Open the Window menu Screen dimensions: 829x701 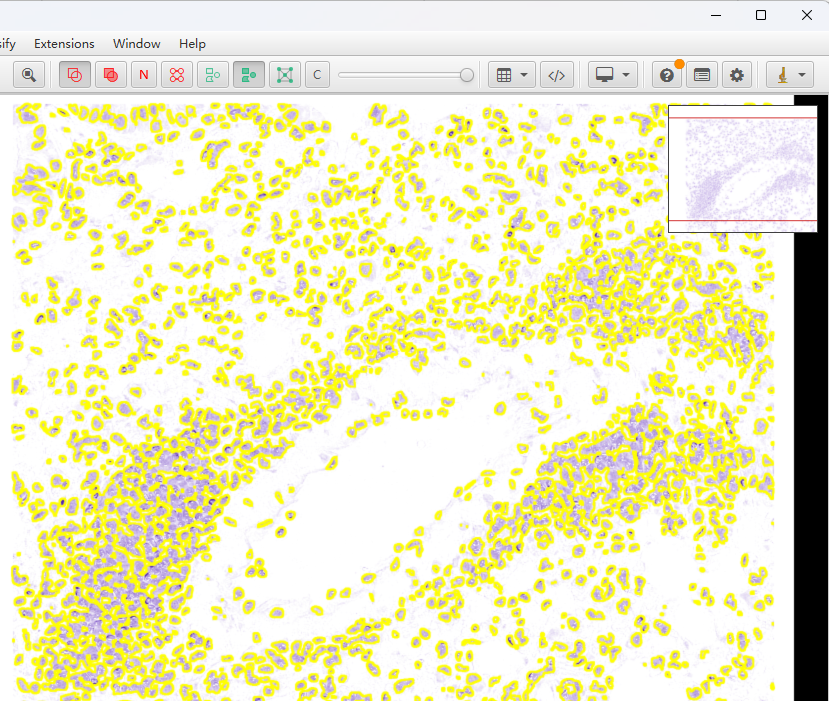click(x=137, y=44)
